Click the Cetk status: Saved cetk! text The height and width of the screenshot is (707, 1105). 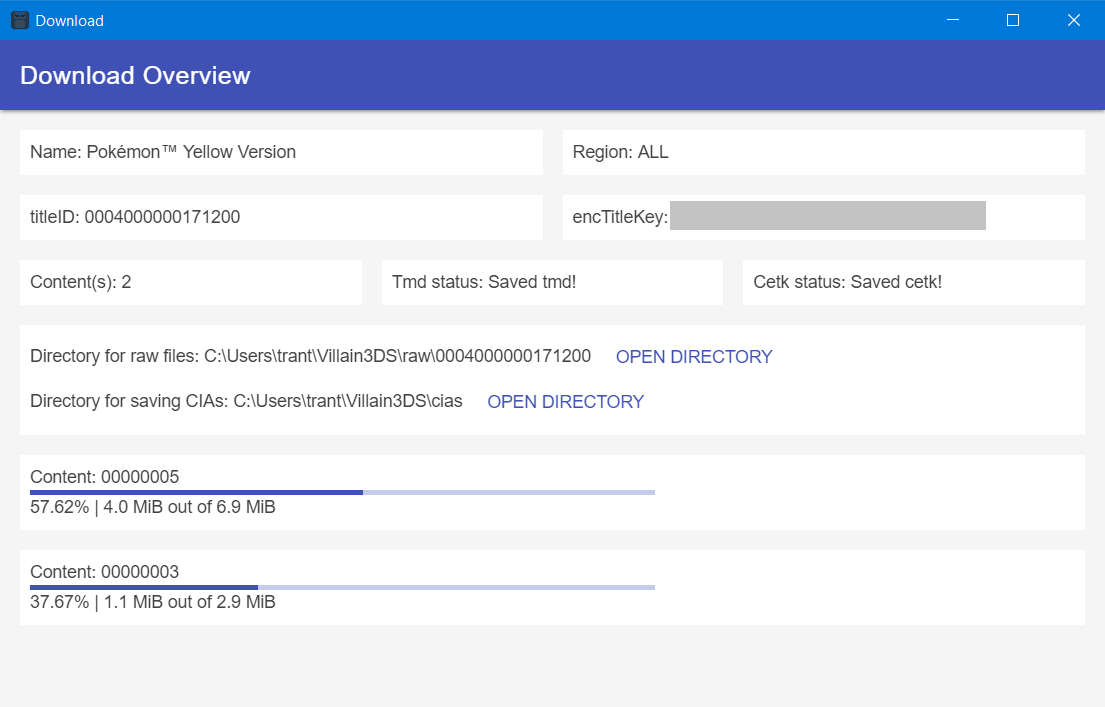click(x=848, y=282)
